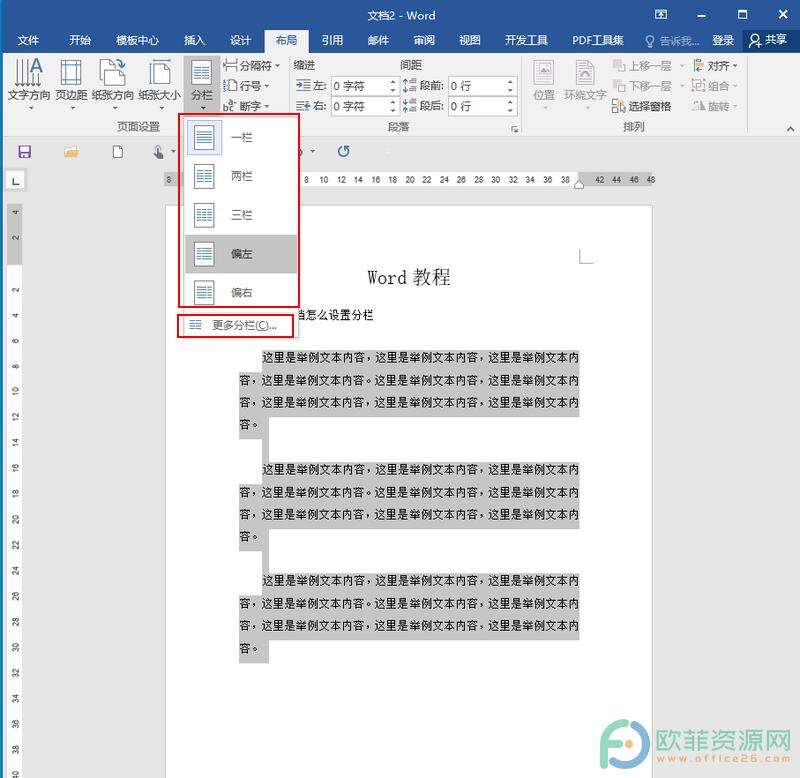Select the 偏左 left-weighted column option

click(x=241, y=254)
